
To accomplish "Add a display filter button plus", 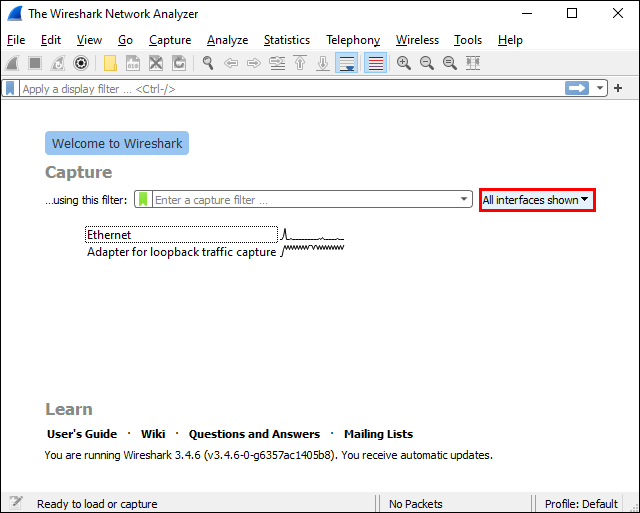I will click(x=618, y=88).
